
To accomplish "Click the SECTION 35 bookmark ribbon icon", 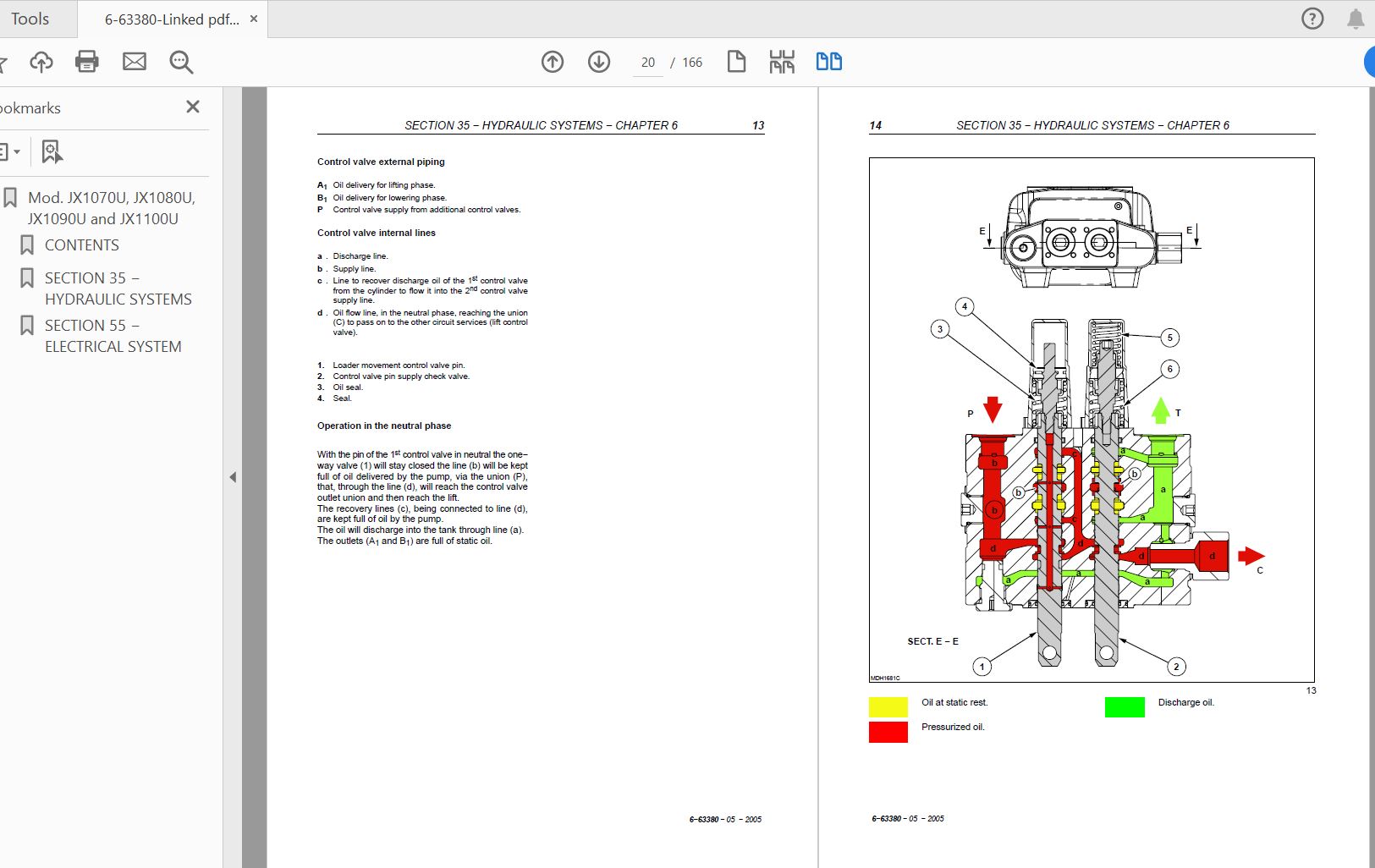I will coord(27,278).
